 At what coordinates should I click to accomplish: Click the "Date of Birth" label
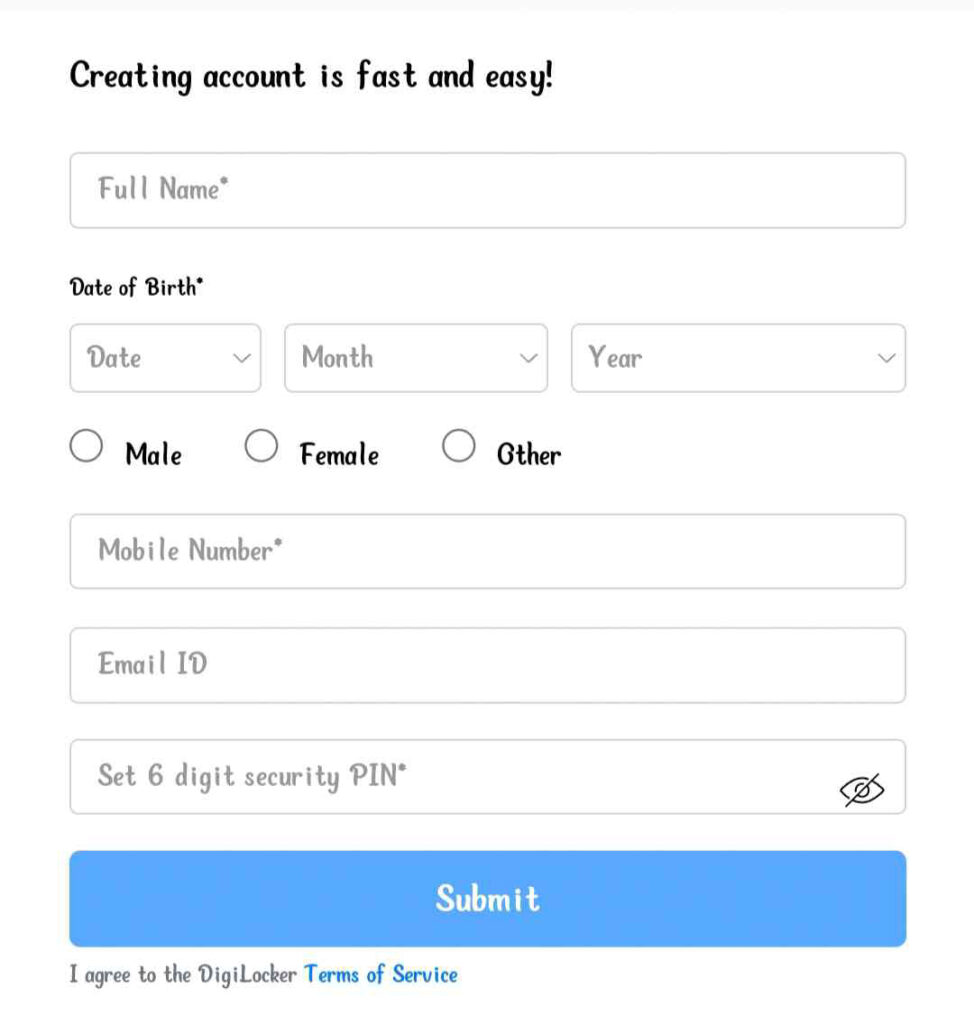pos(136,288)
